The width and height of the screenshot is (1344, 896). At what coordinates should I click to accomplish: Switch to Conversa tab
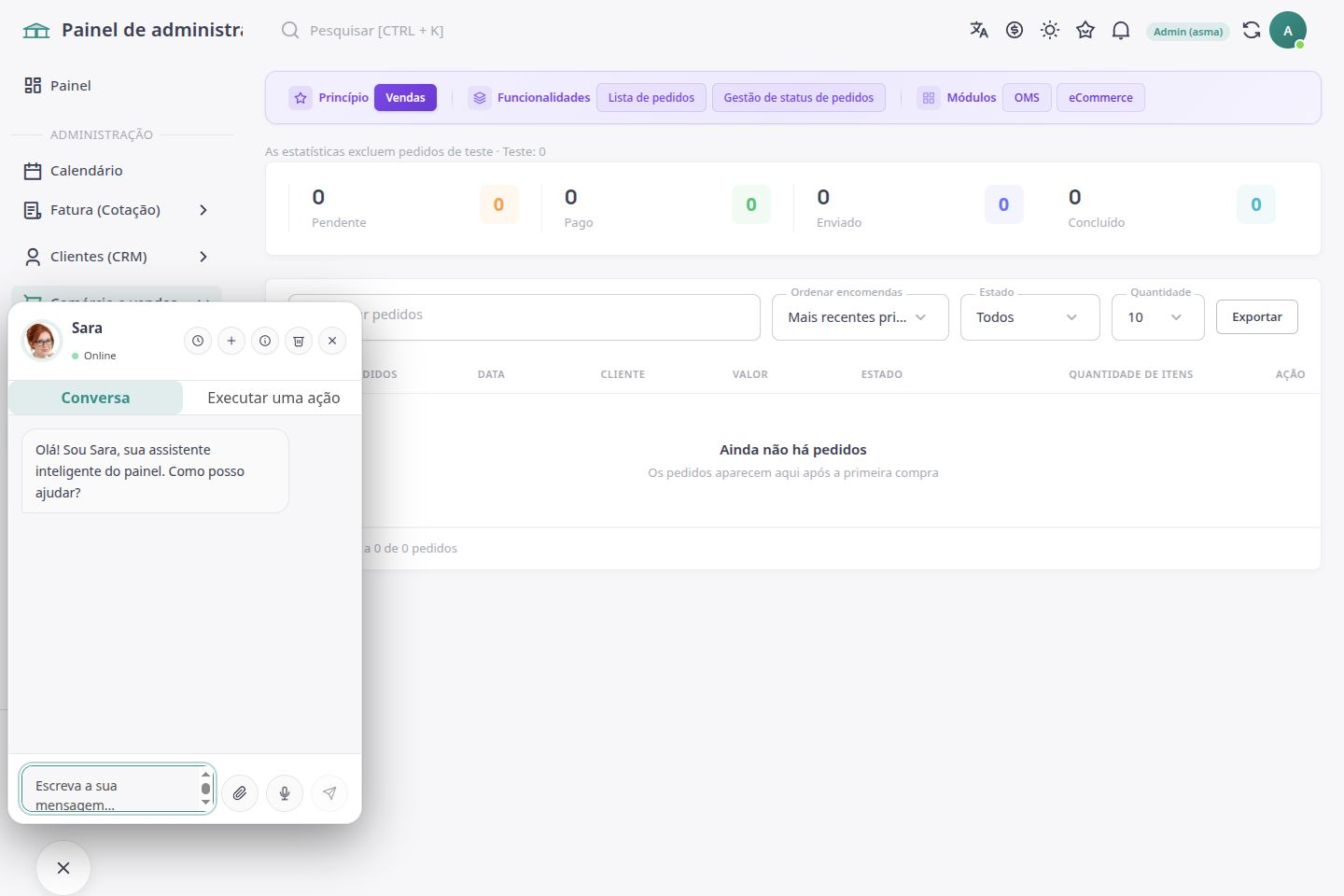point(95,398)
